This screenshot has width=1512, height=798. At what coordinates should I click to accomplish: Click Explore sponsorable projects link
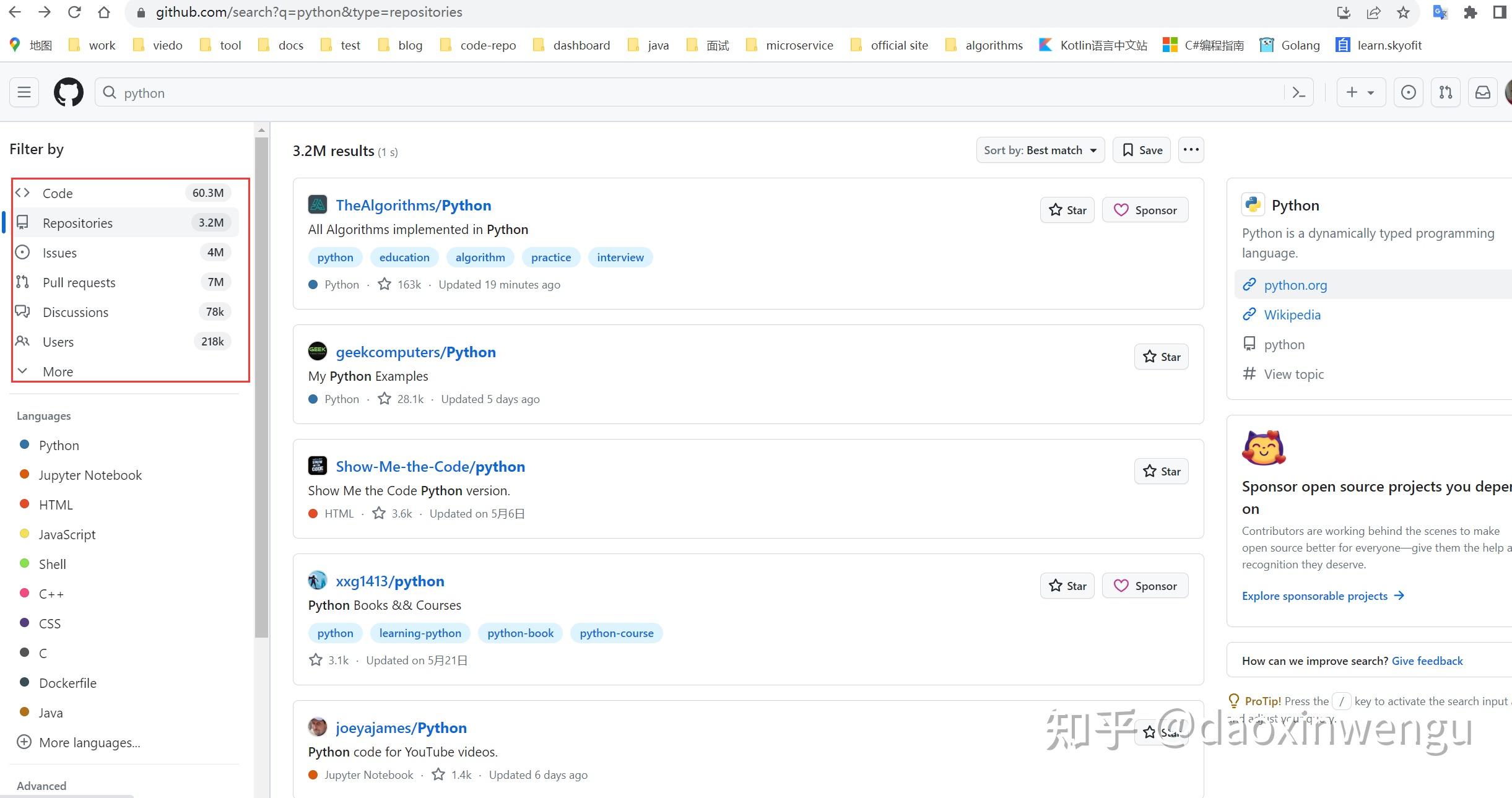point(1323,596)
